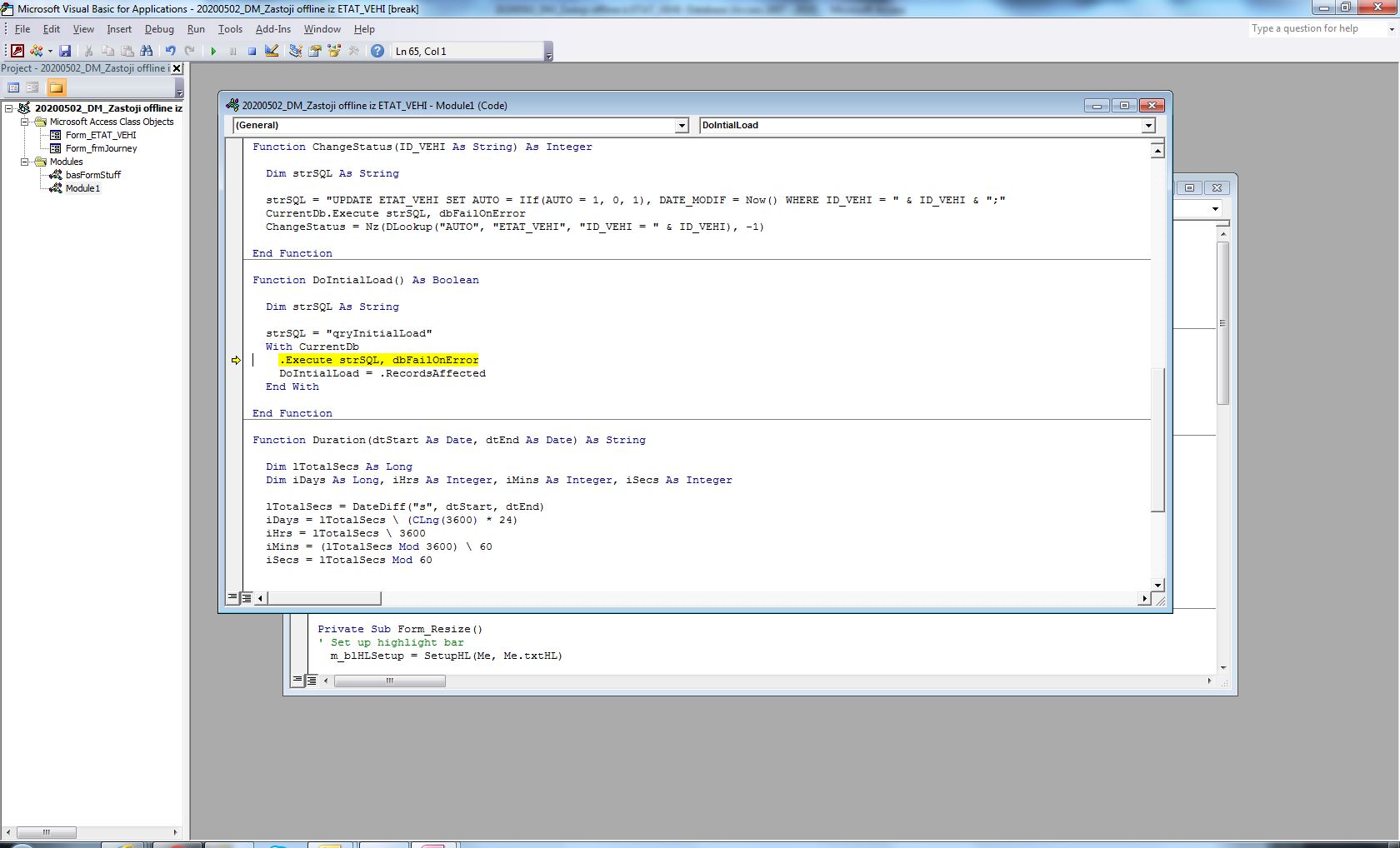Open the Edit menu

52,29
